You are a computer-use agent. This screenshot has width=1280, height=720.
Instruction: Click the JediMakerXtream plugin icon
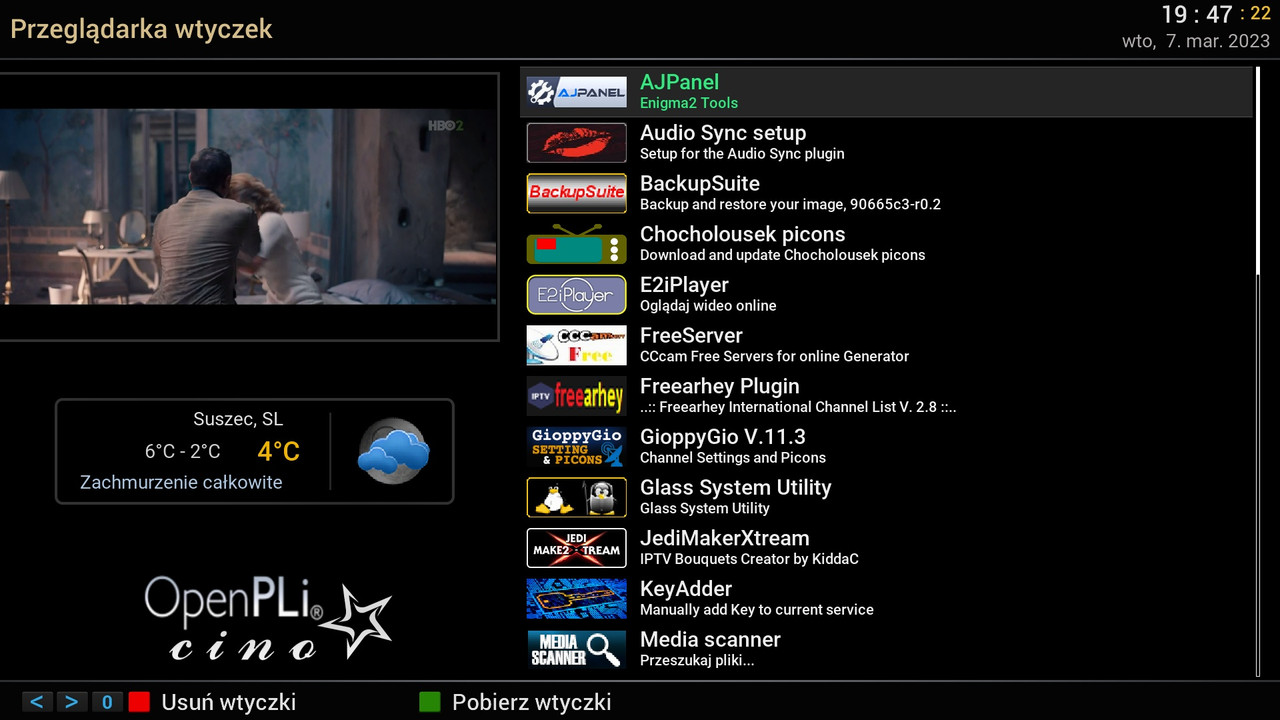(576, 548)
